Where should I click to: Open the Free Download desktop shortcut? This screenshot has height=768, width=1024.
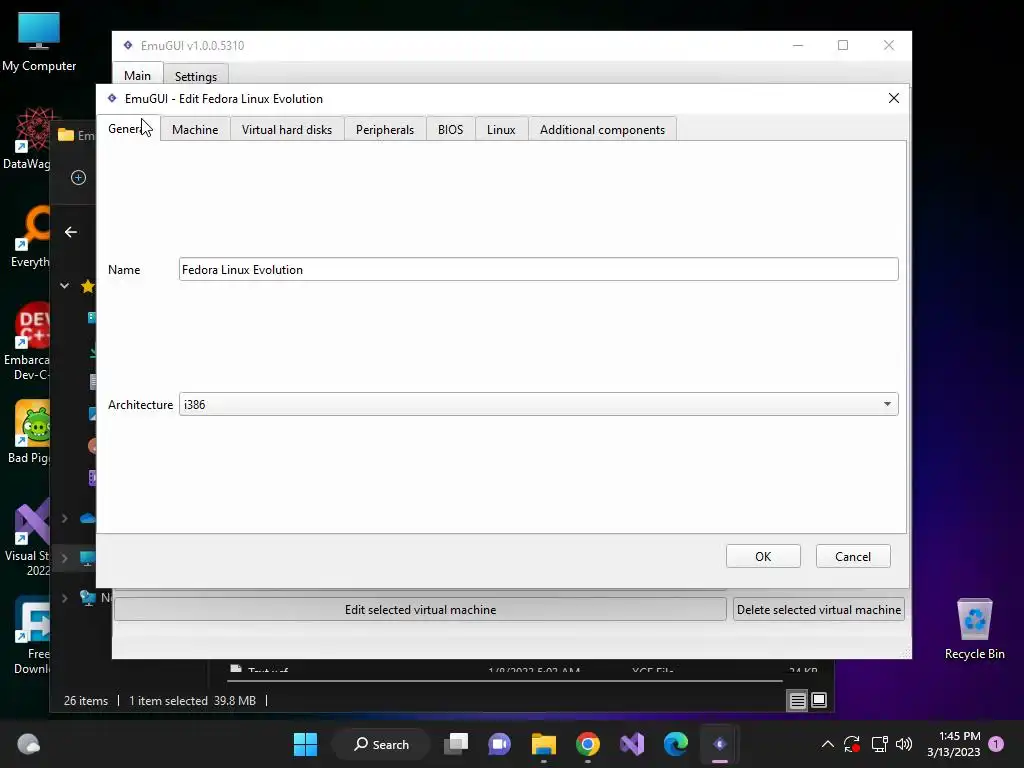pyautogui.click(x=31, y=635)
